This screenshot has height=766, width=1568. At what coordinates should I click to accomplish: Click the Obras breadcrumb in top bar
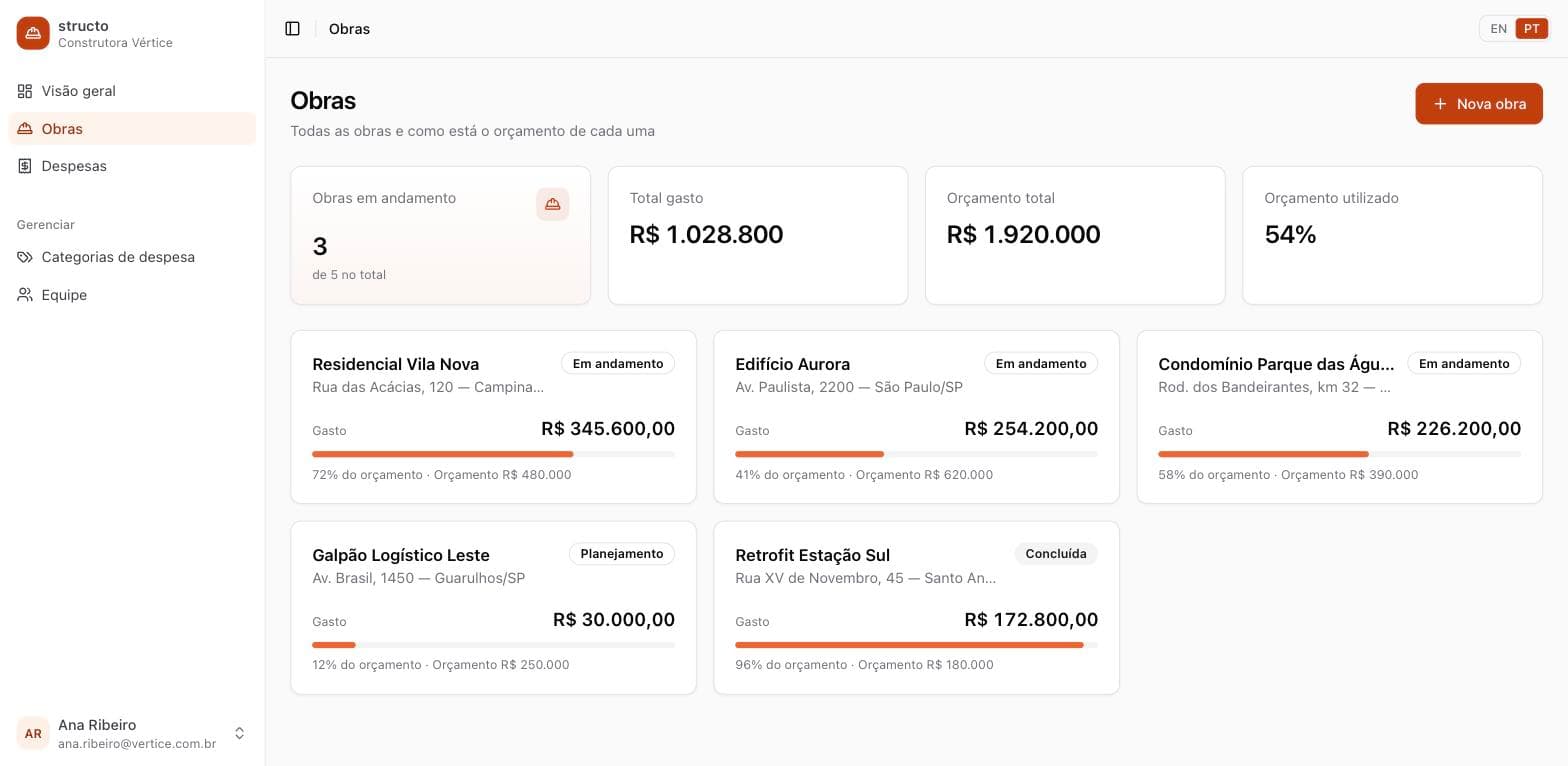349,29
